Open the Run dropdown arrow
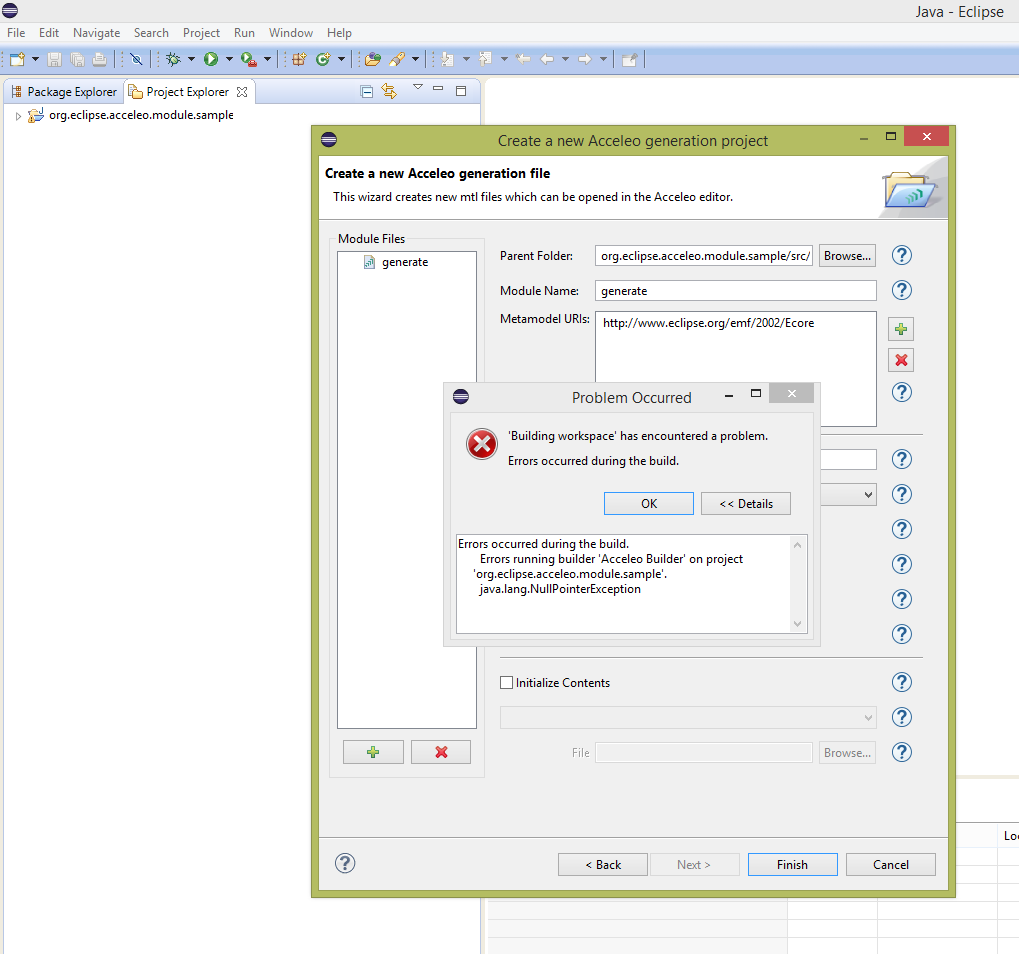The image size is (1019, 954). pos(229,59)
